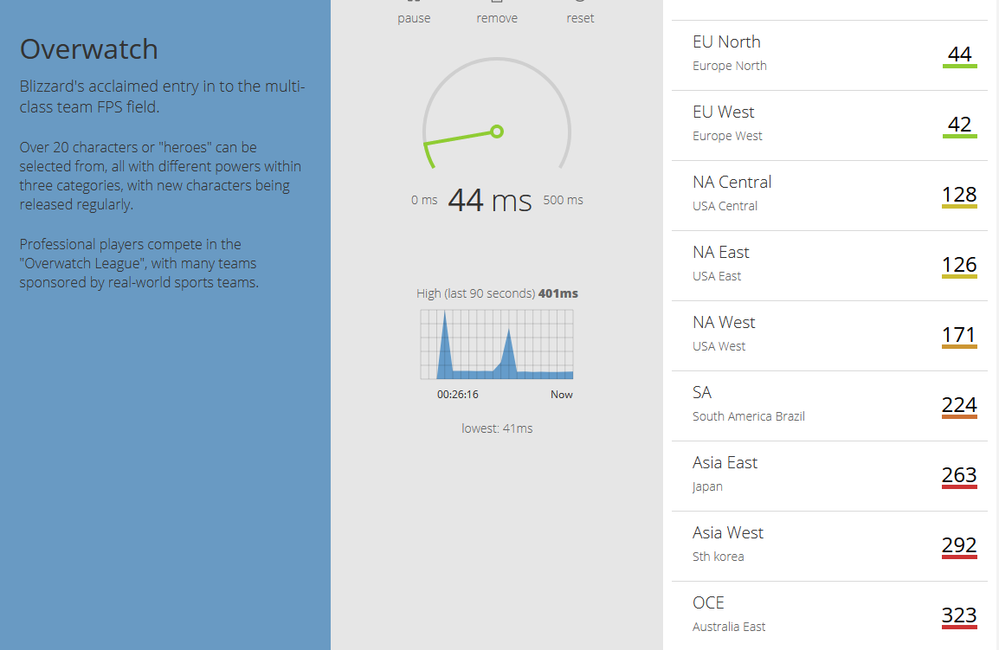Click the 126 ping value

click(x=959, y=265)
